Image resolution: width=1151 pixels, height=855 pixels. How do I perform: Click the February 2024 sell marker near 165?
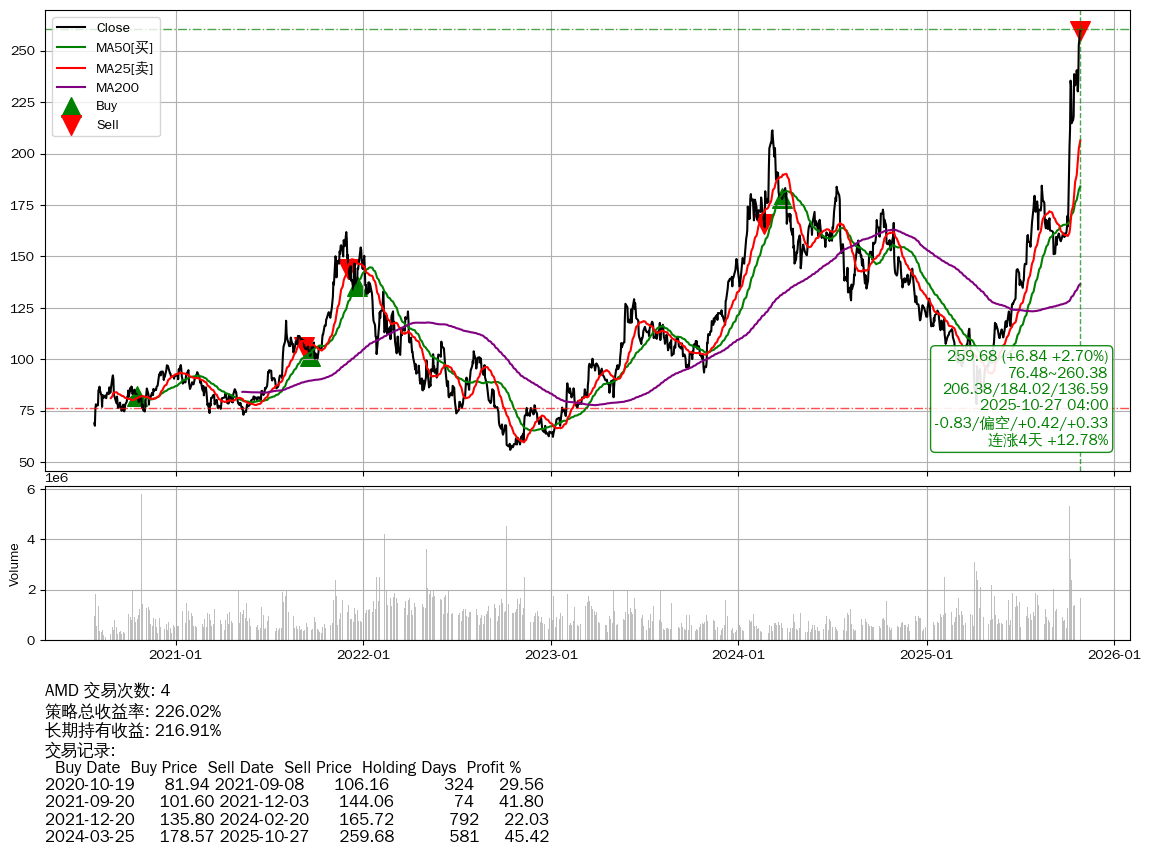[x=764, y=223]
